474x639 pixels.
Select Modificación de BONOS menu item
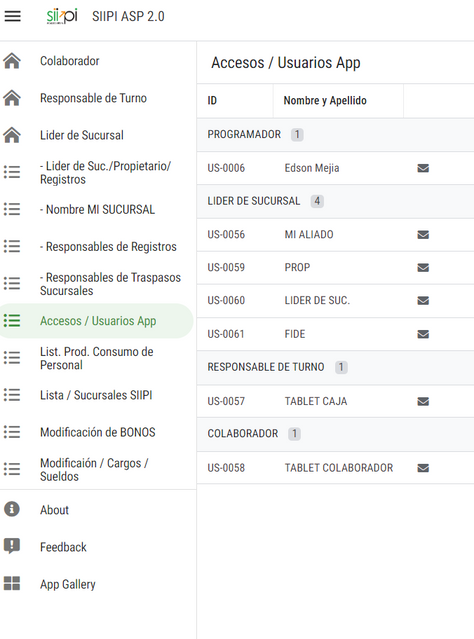click(98, 432)
